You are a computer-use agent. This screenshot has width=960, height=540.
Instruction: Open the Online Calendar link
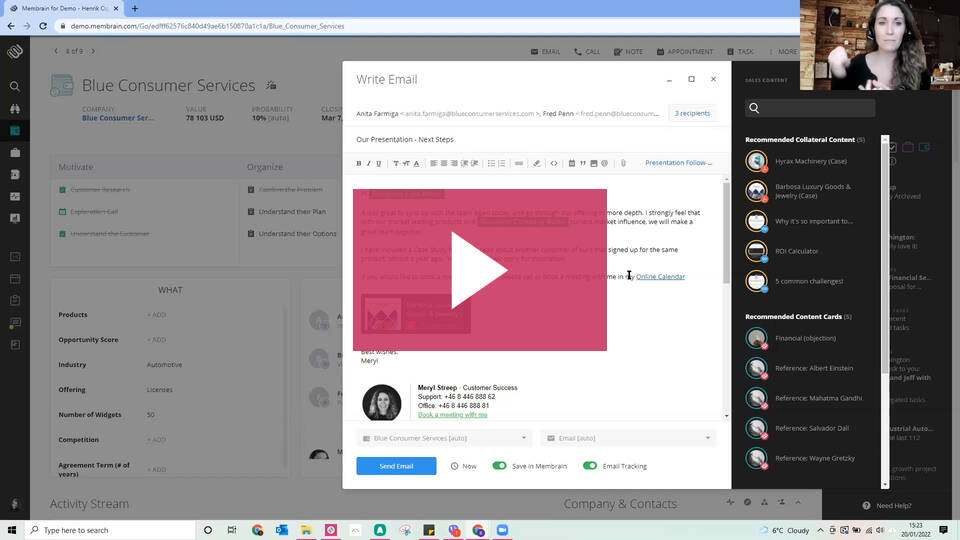[660, 277]
